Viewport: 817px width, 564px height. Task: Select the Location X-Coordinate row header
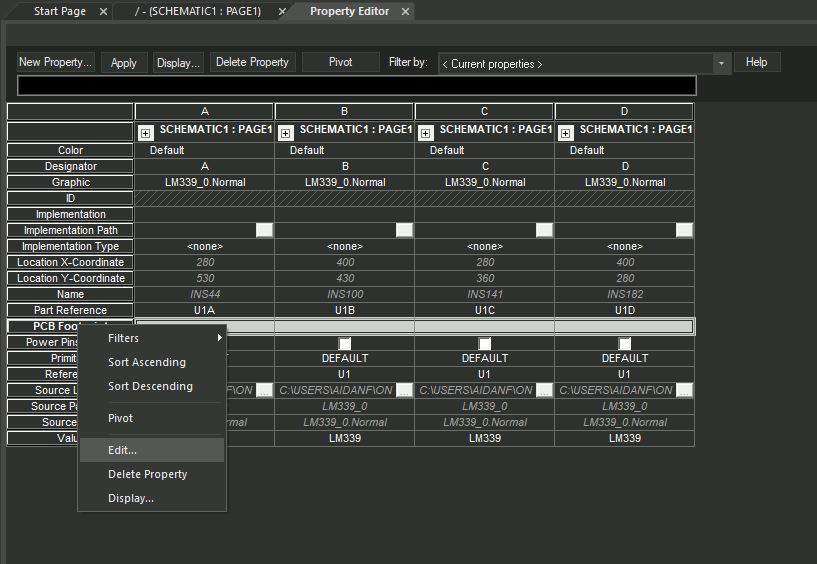click(x=70, y=262)
